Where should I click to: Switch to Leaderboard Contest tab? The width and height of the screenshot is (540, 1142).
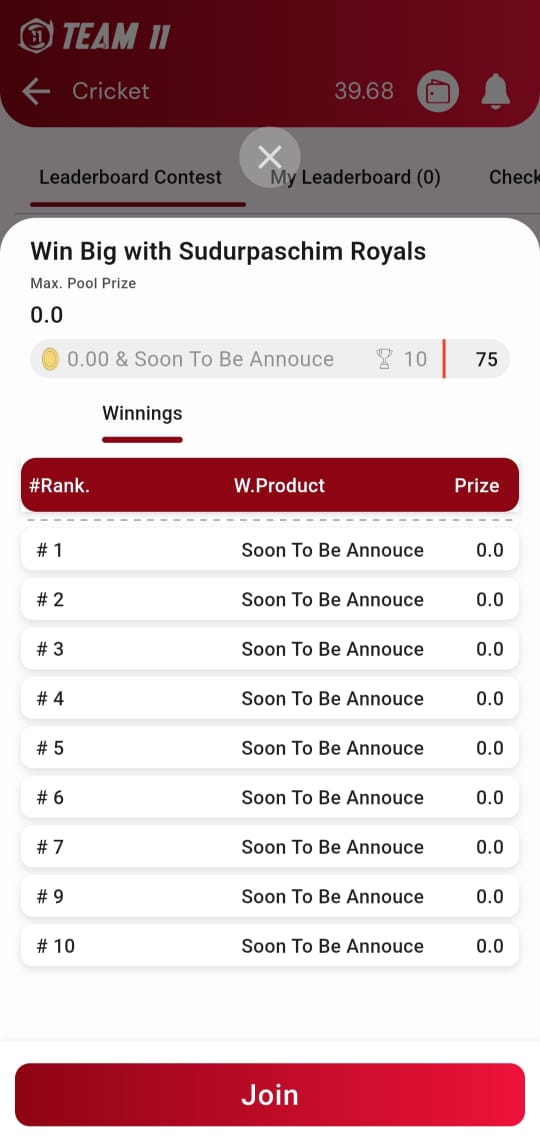pos(130,177)
